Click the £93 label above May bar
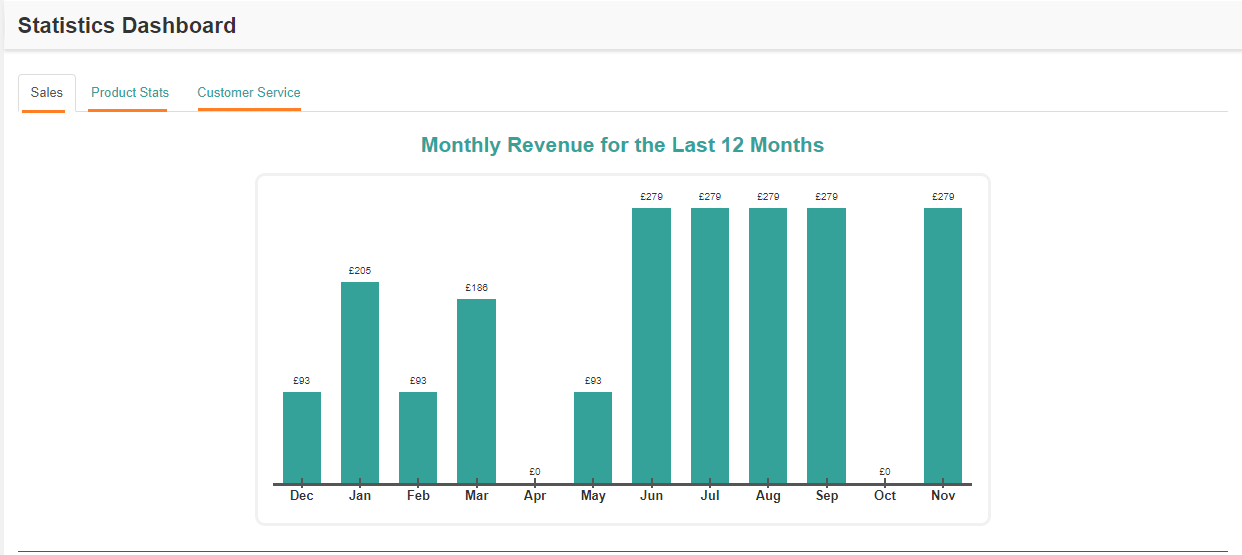 593,381
